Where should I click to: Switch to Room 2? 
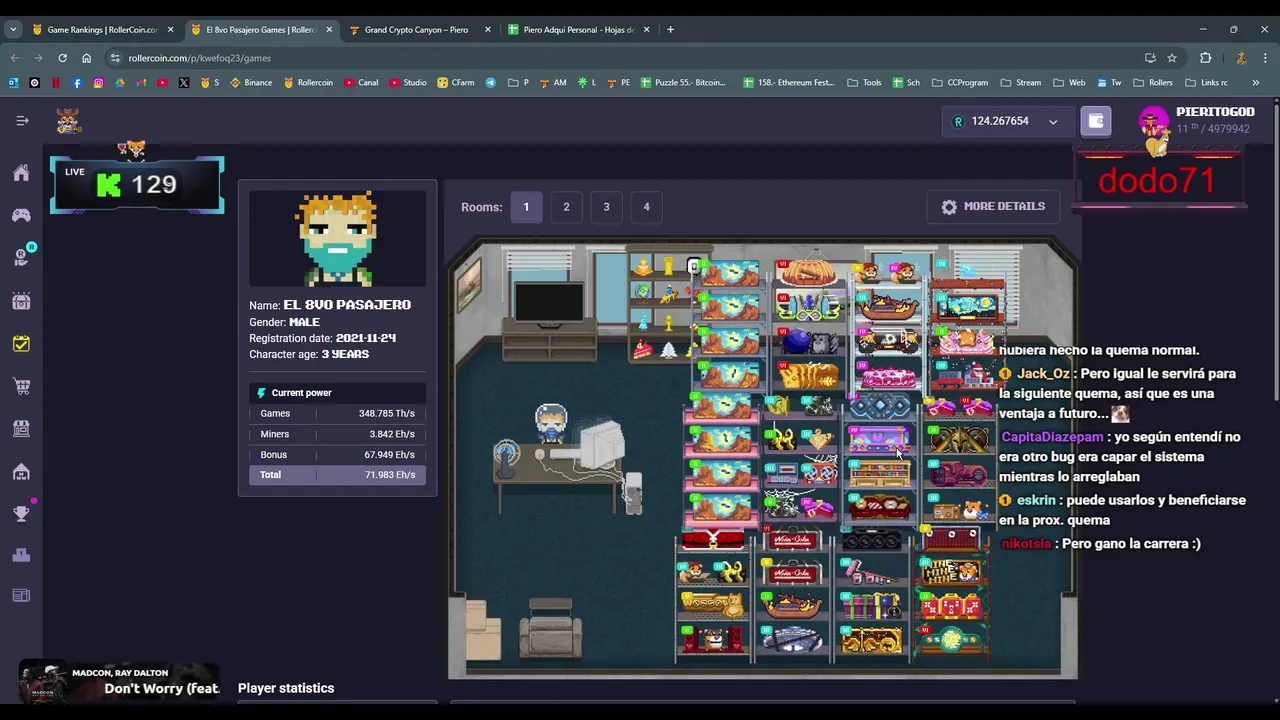point(566,207)
